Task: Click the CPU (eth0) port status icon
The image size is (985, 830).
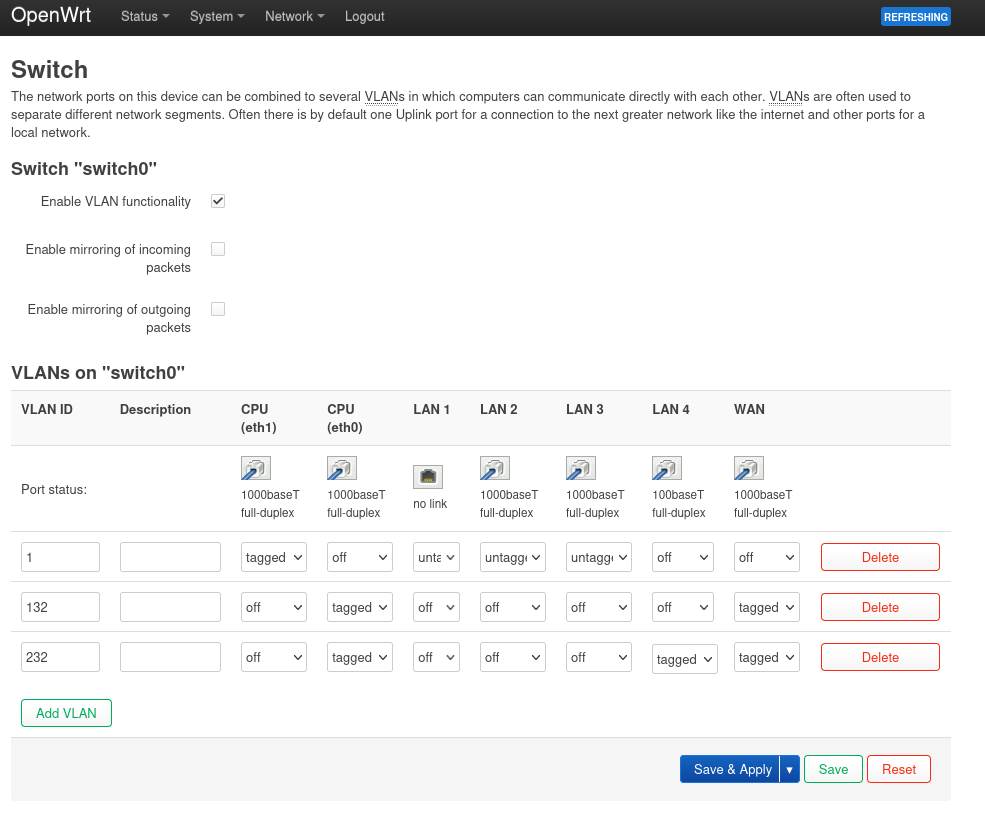Action: pos(342,469)
